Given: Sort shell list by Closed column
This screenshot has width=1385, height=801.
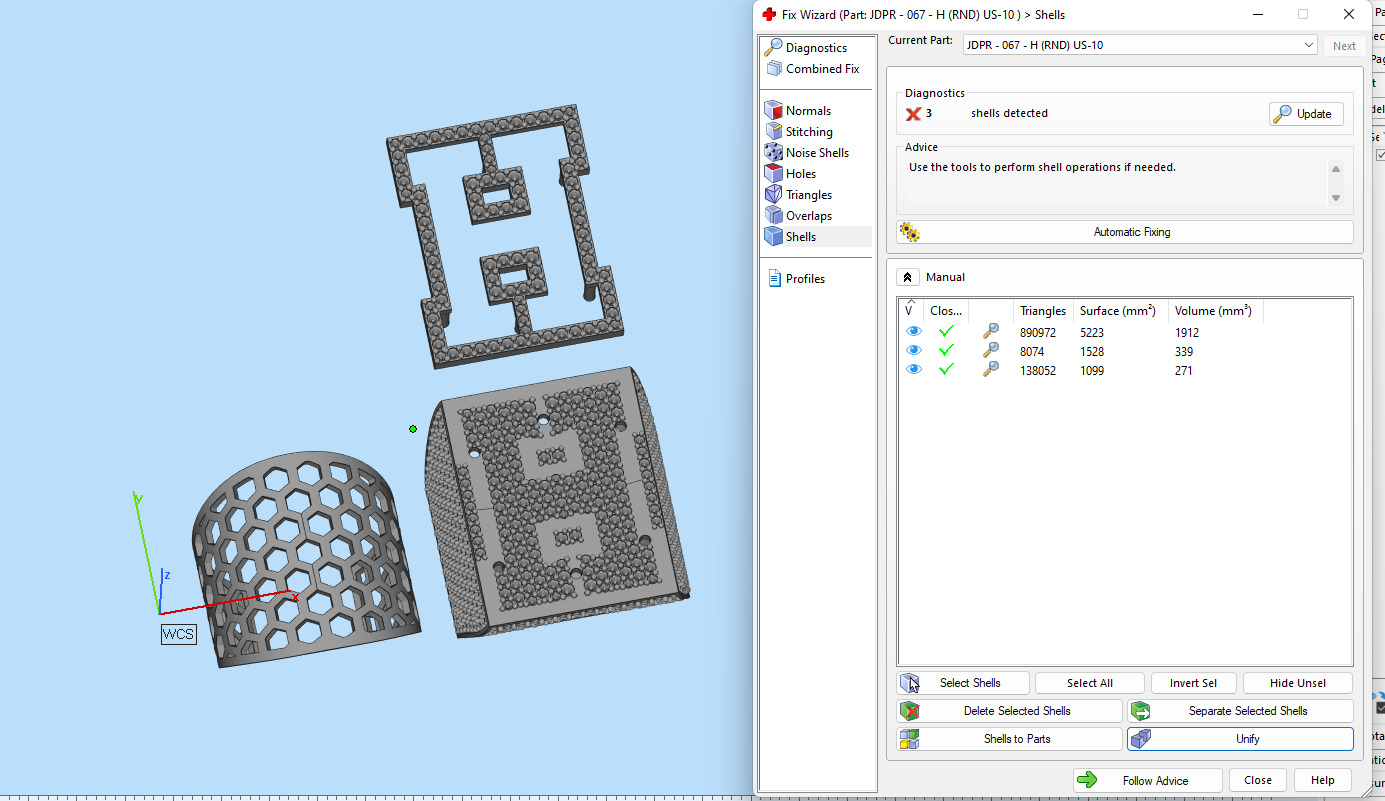Looking at the screenshot, I should click(x=946, y=311).
